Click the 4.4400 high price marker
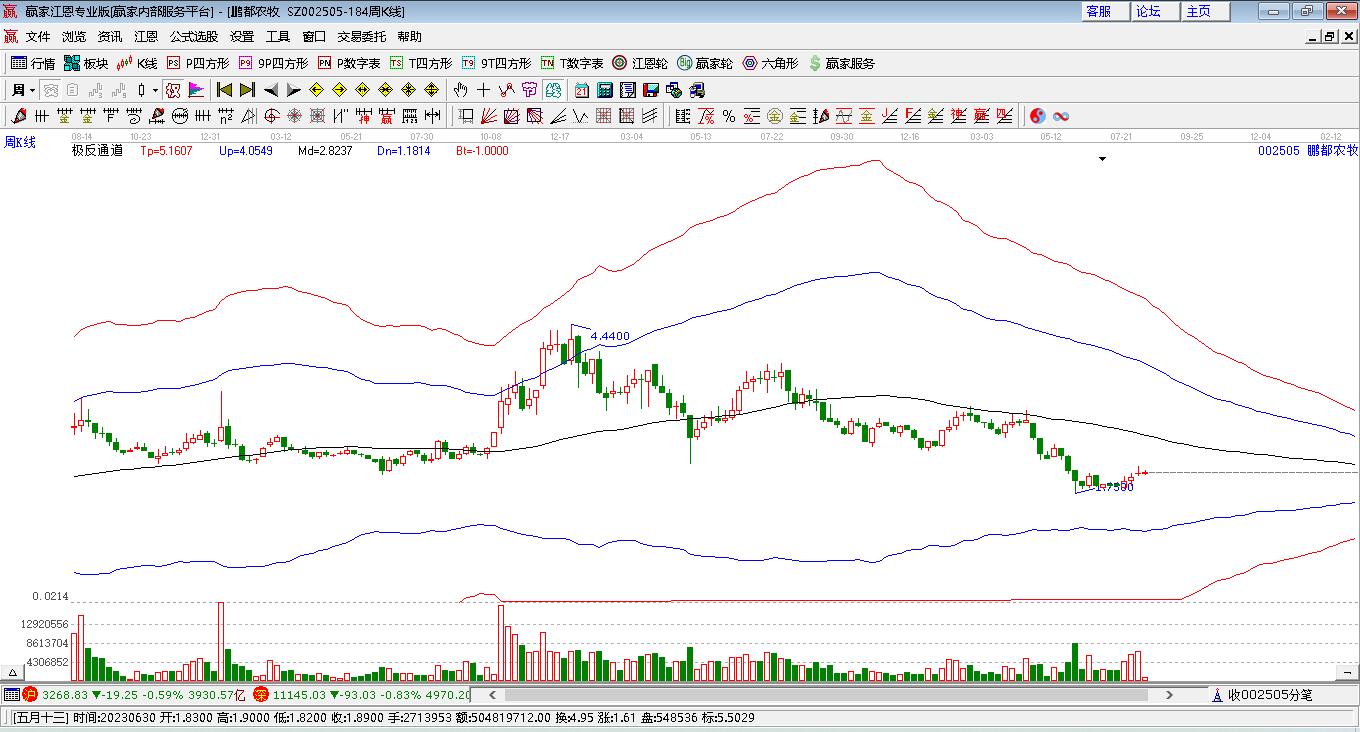This screenshot has width=1360, height=732. [x=610, y=336]
